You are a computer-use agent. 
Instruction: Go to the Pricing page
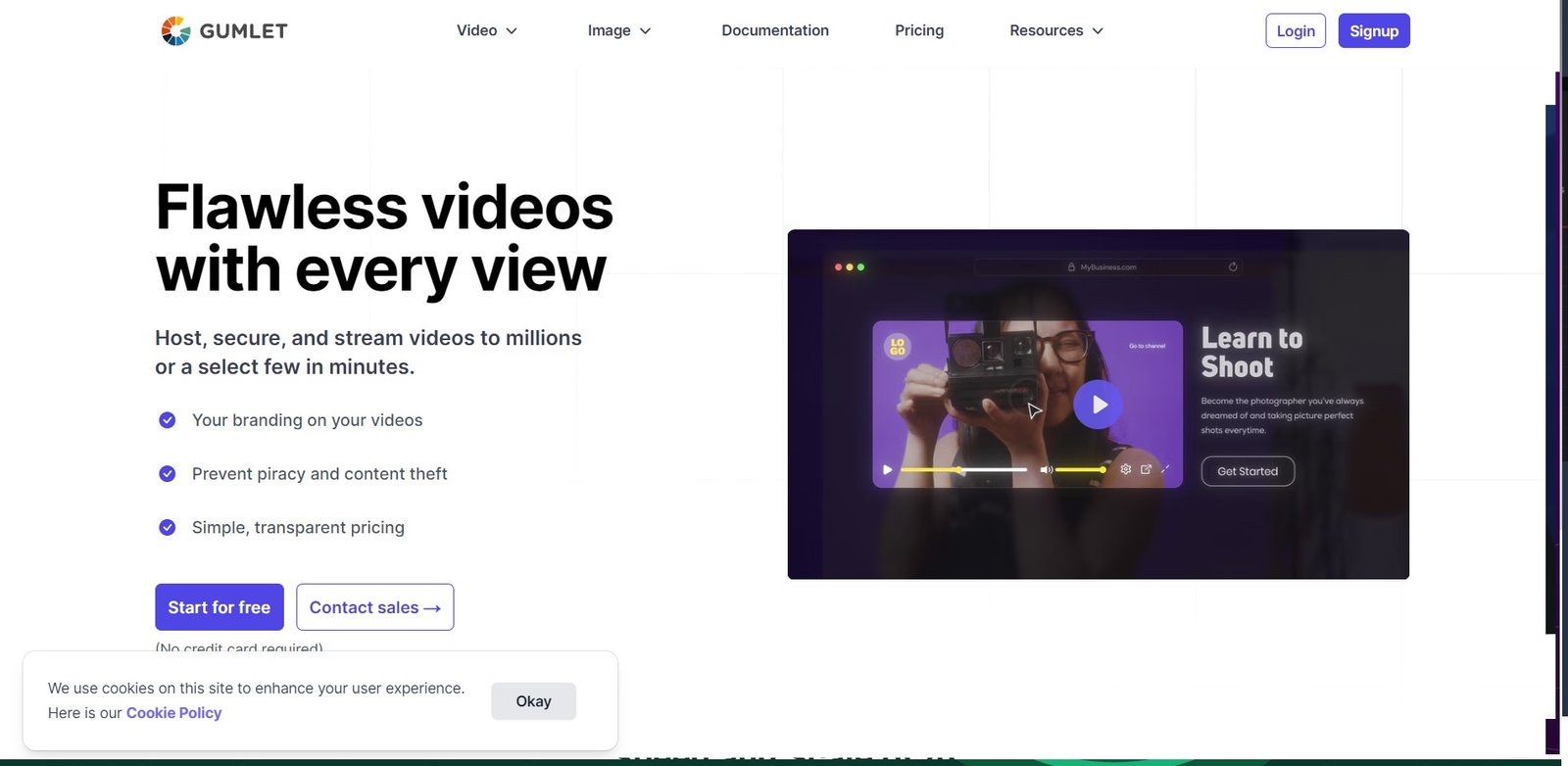click(919, 30)
